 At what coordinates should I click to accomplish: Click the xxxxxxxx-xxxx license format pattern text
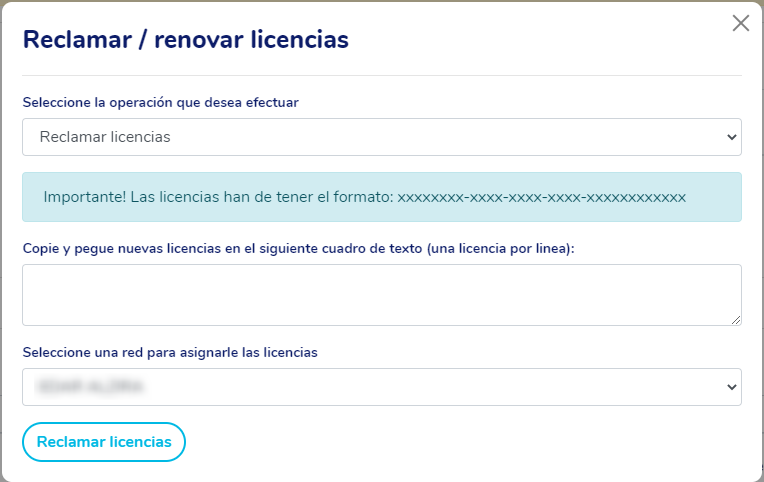coord(541,197)
